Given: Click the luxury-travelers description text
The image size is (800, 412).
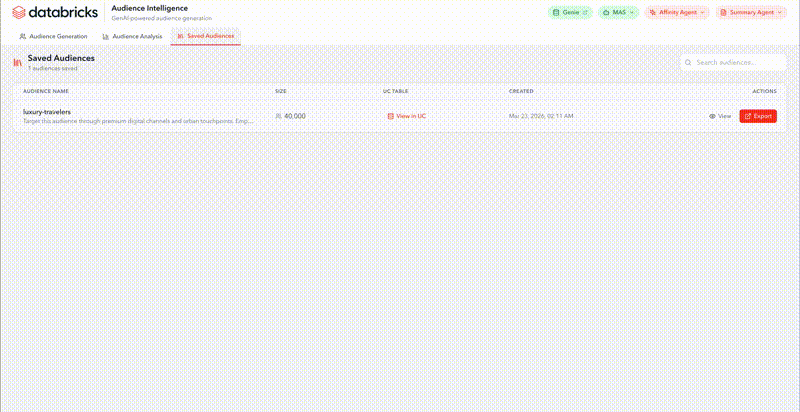Looking at the screenshot, I should point(138,121).
